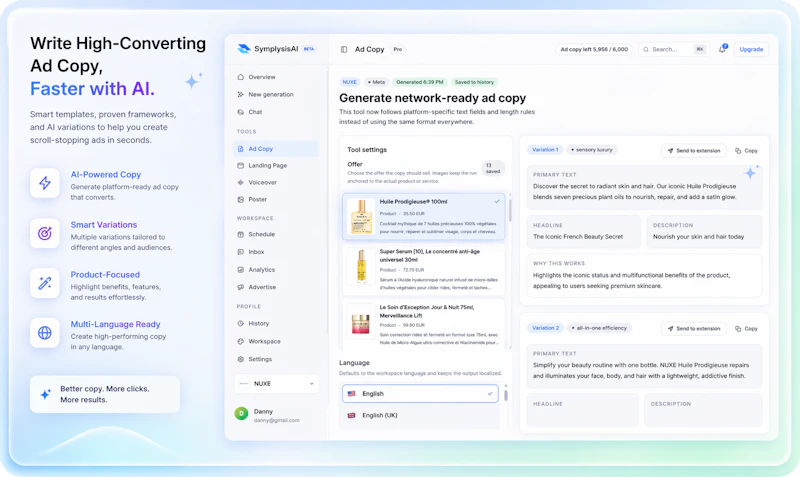
Task: Click the Workspace icon in sidebar
Action: click(x=240, y=341)
